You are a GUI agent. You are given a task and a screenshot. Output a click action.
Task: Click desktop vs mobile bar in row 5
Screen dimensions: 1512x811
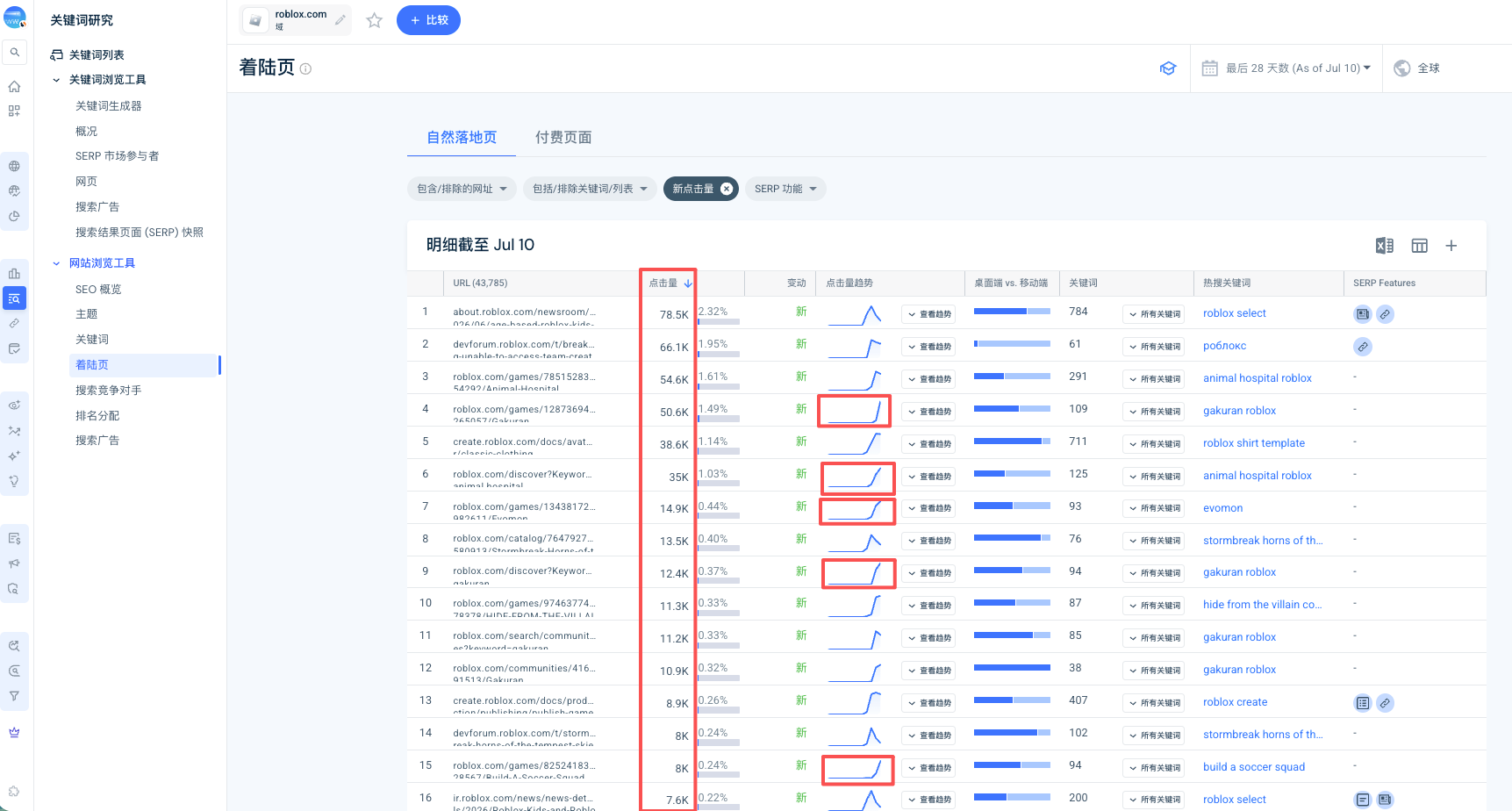1012,441
